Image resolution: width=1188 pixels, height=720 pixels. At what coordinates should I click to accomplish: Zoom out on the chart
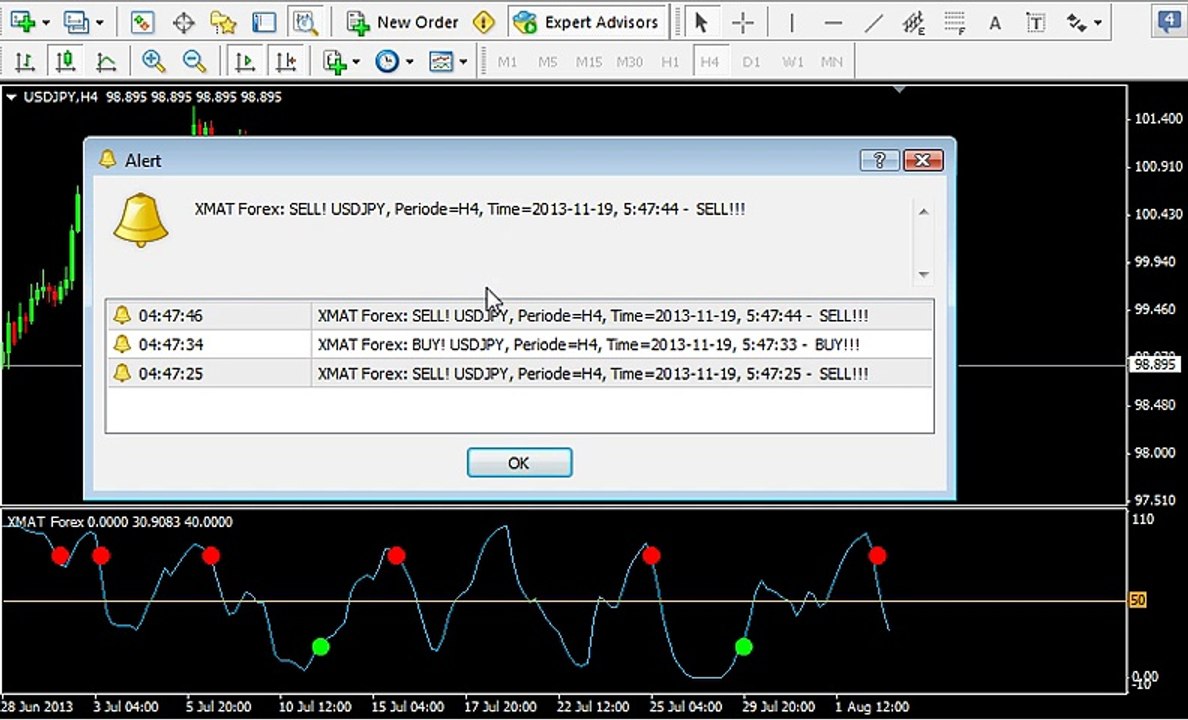pyautogui.click(x=195, y=62)
